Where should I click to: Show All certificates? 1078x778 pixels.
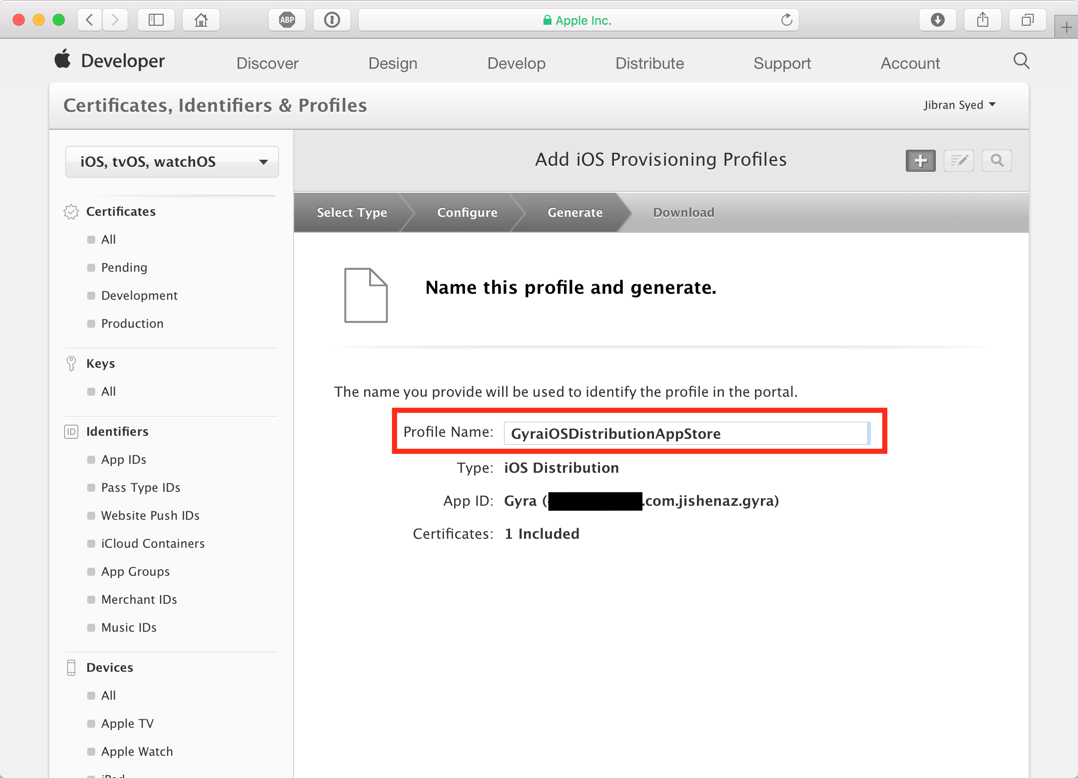(109, 239)
